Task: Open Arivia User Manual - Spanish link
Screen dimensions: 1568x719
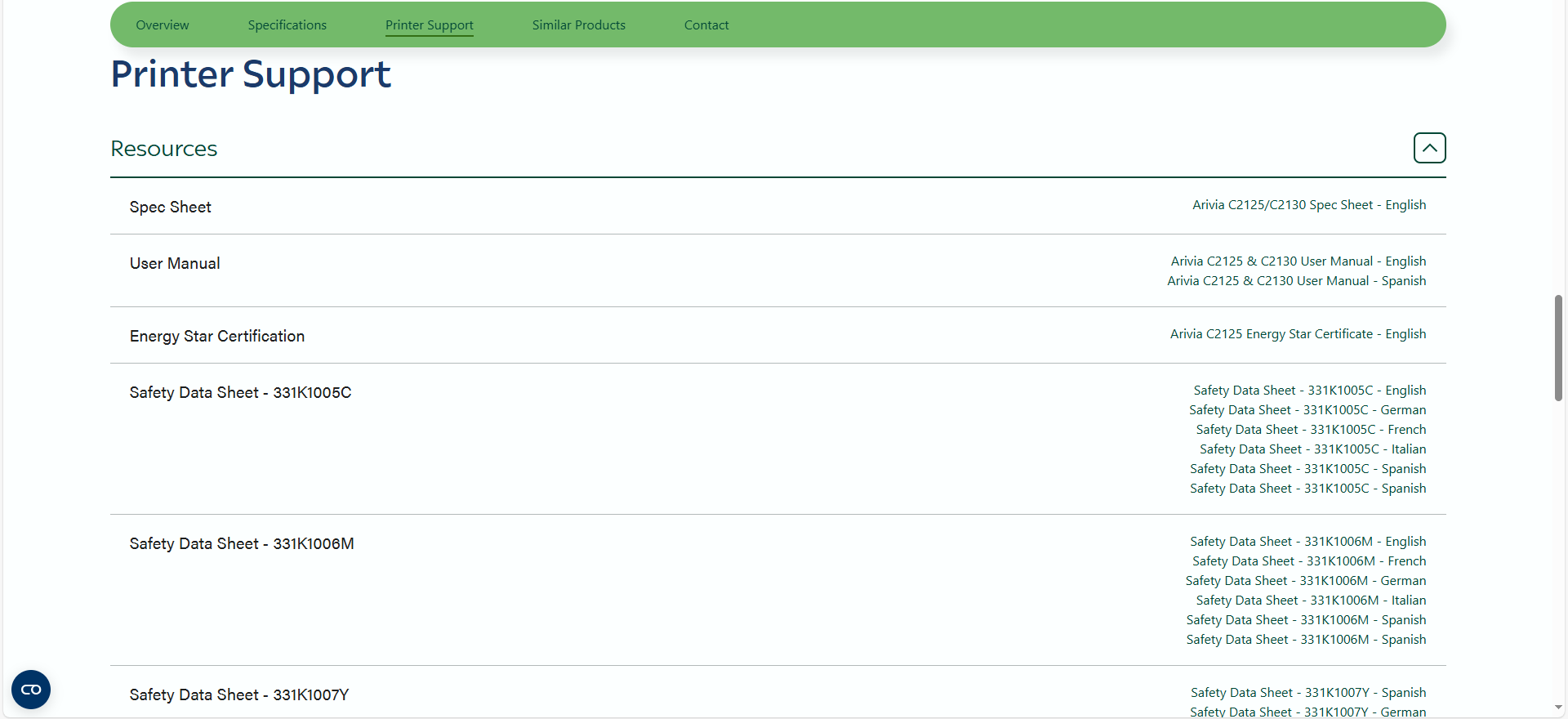Action: pos(1297,281)
